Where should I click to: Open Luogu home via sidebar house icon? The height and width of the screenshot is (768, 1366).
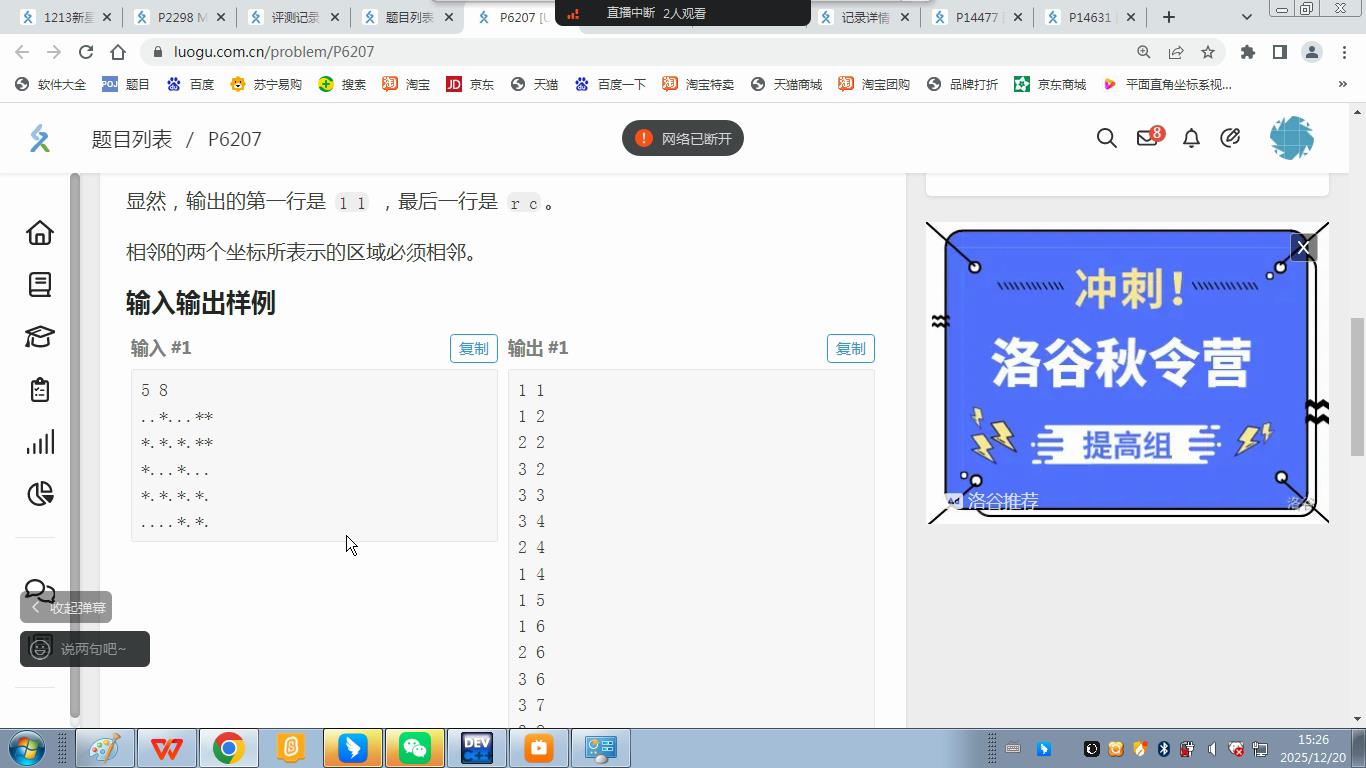38,232
